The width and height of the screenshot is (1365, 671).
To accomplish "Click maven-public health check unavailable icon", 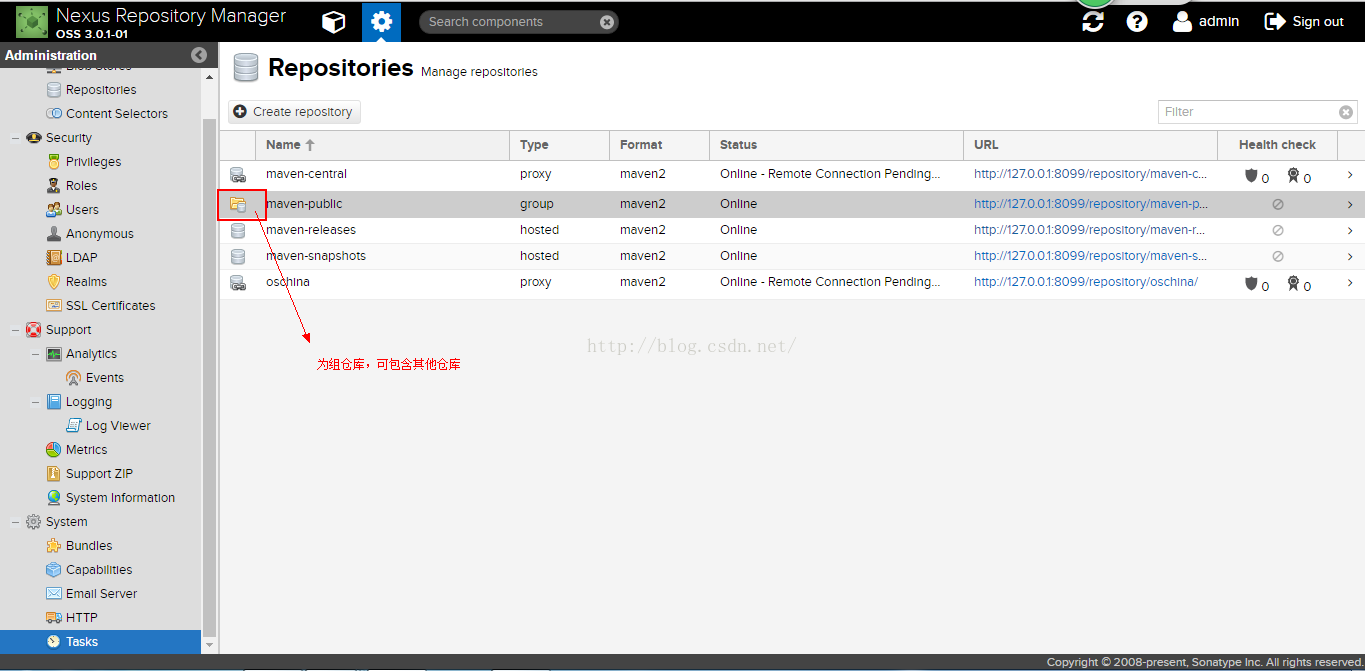I will [x=1278, y=204].
